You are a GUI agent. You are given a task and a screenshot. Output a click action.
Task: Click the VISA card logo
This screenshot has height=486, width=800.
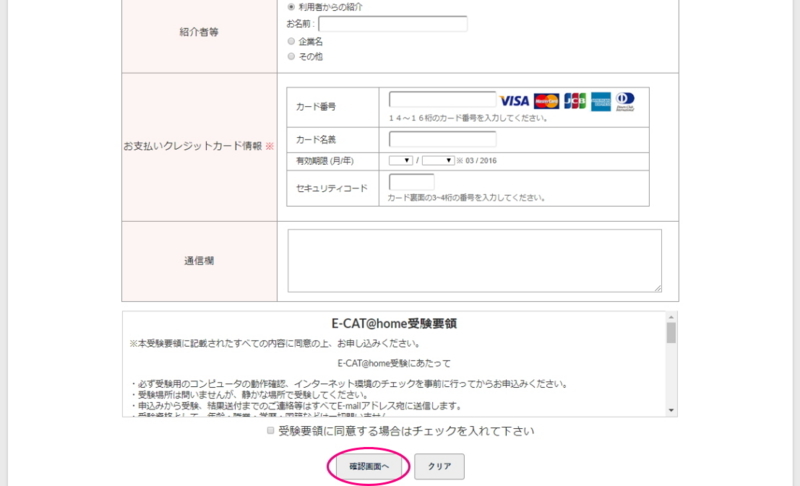click(x=514, y=101)
